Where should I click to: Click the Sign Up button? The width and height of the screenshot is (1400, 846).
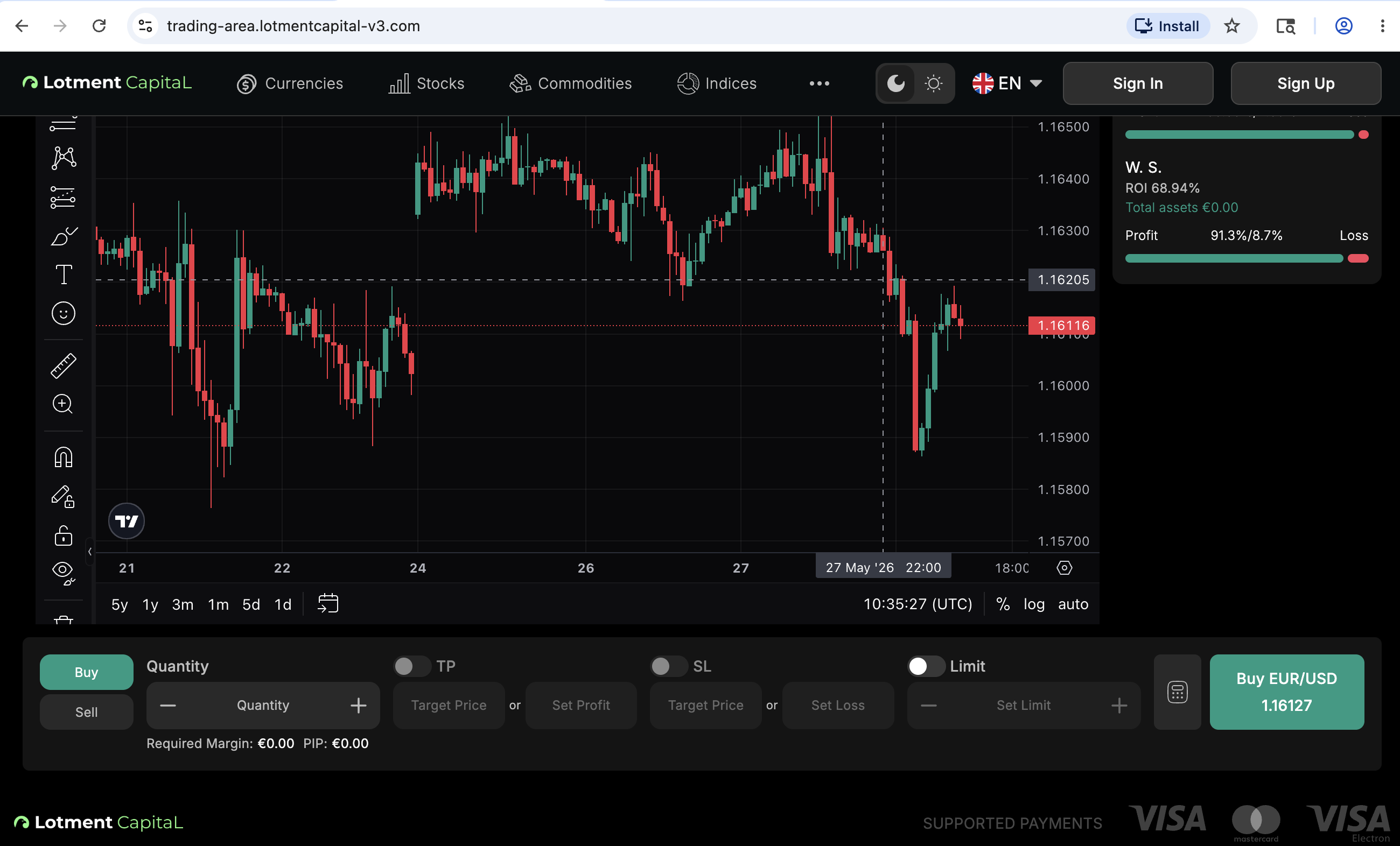point(1306,83)
